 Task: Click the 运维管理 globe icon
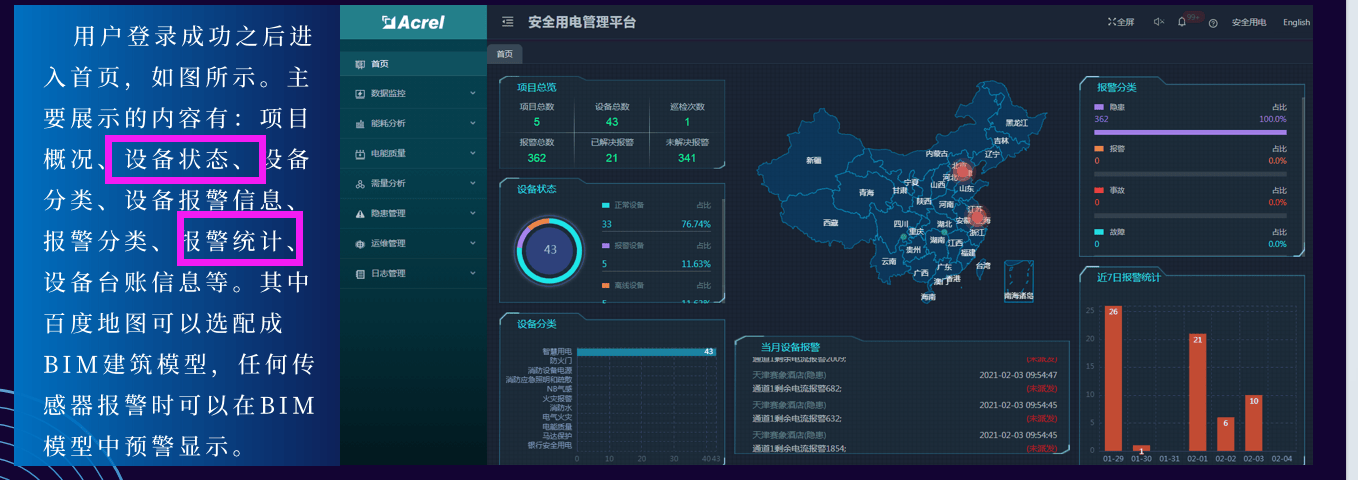(x=360, y=243)
